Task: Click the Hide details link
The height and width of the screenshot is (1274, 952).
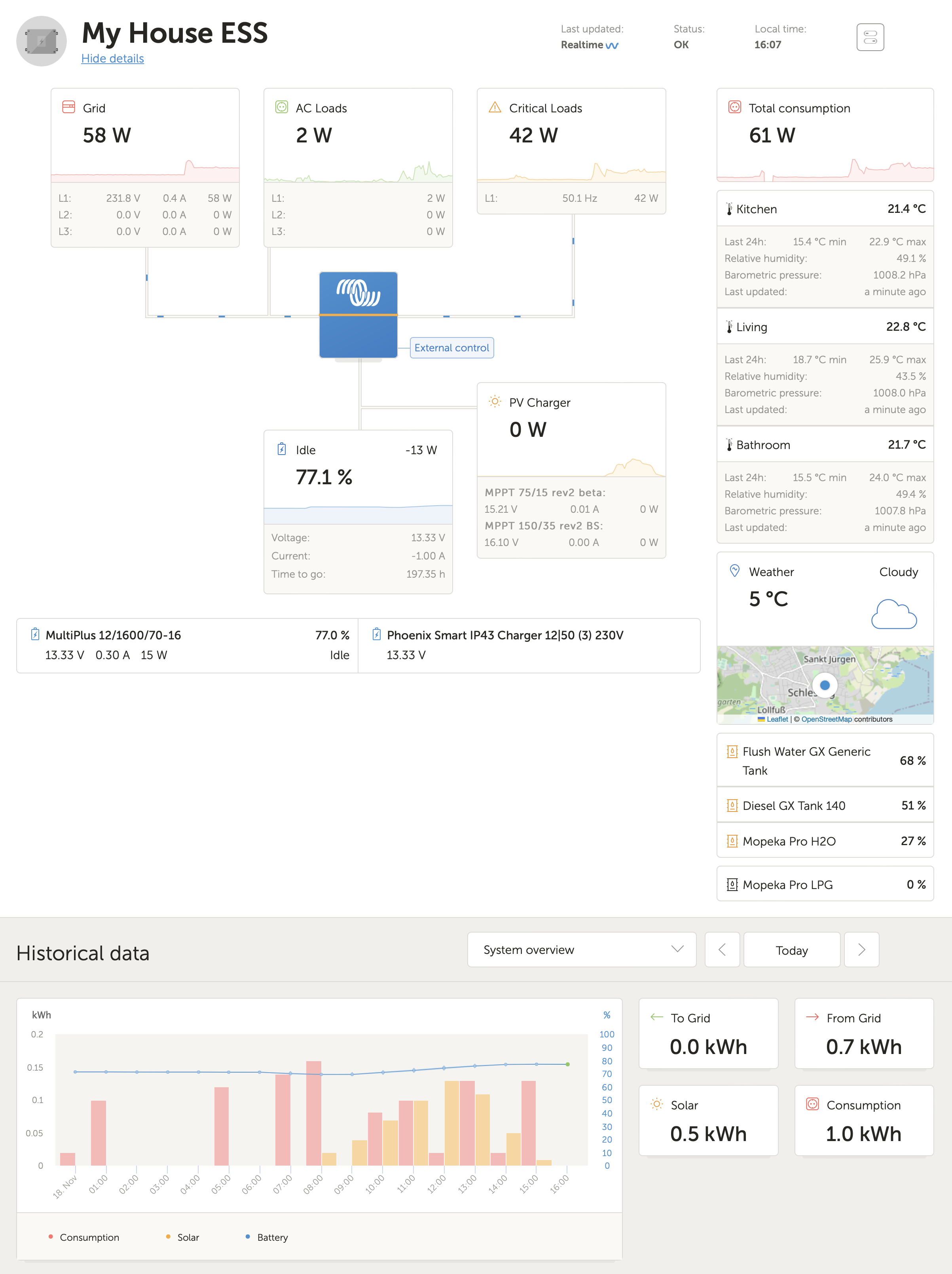Action: coord(113,58)
